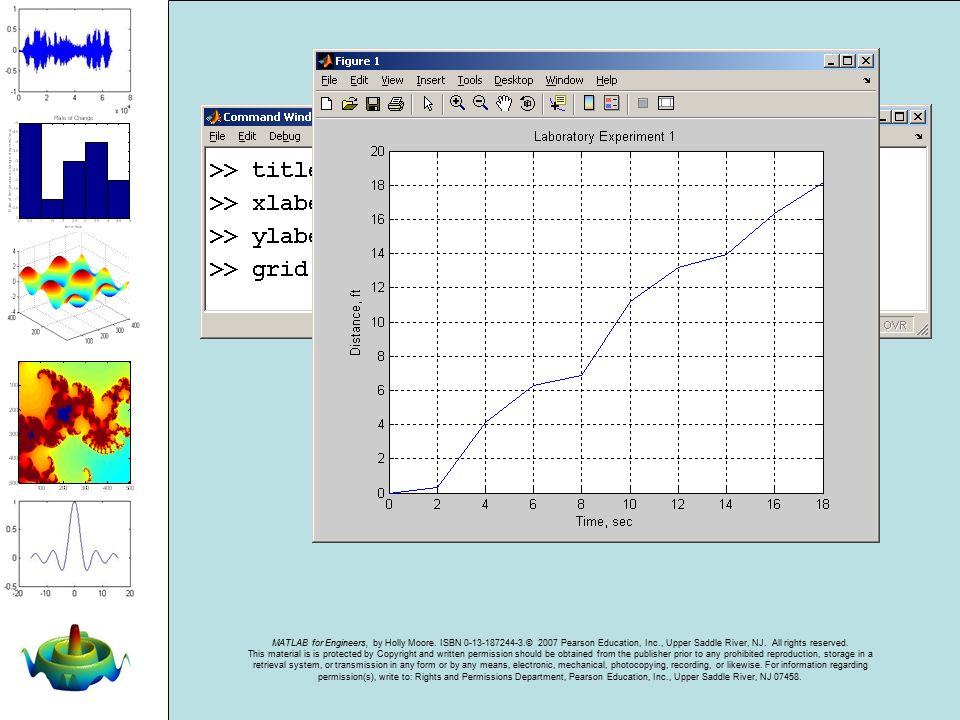Open the Edit menu in Command Window
The height and width of the screenshot is (720, 960).
[247, 137]
